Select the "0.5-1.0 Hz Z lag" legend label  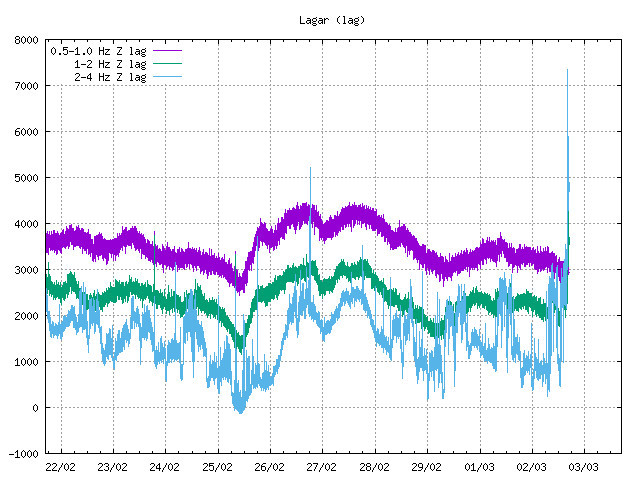pyautogui.click(x=97, y=49)
